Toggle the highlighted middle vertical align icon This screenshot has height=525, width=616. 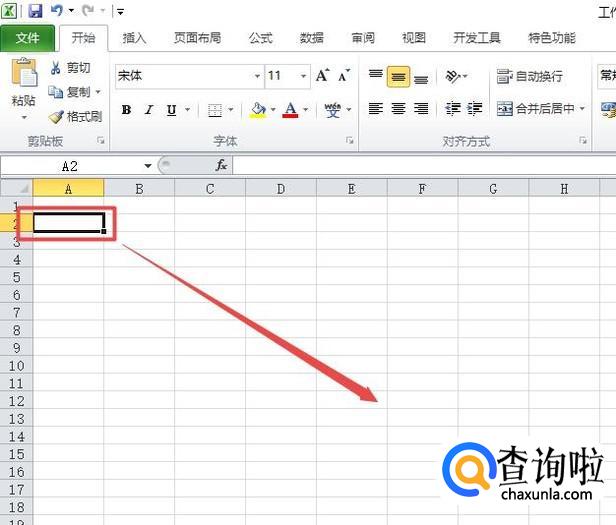(x=398, y=76)
